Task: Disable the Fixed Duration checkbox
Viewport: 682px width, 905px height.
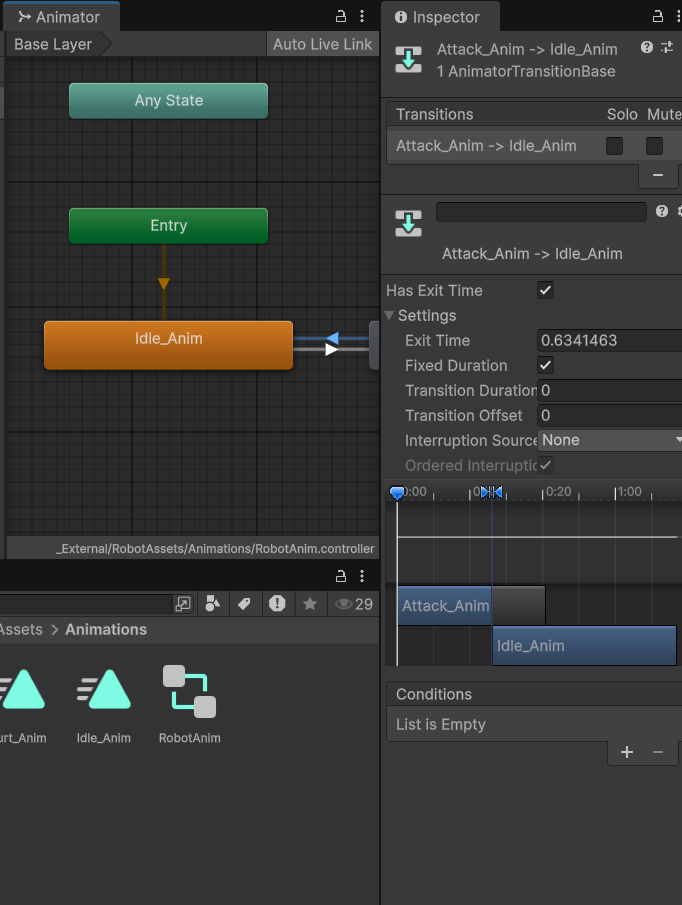Action: pyautogui.click(x=545, y=366)
